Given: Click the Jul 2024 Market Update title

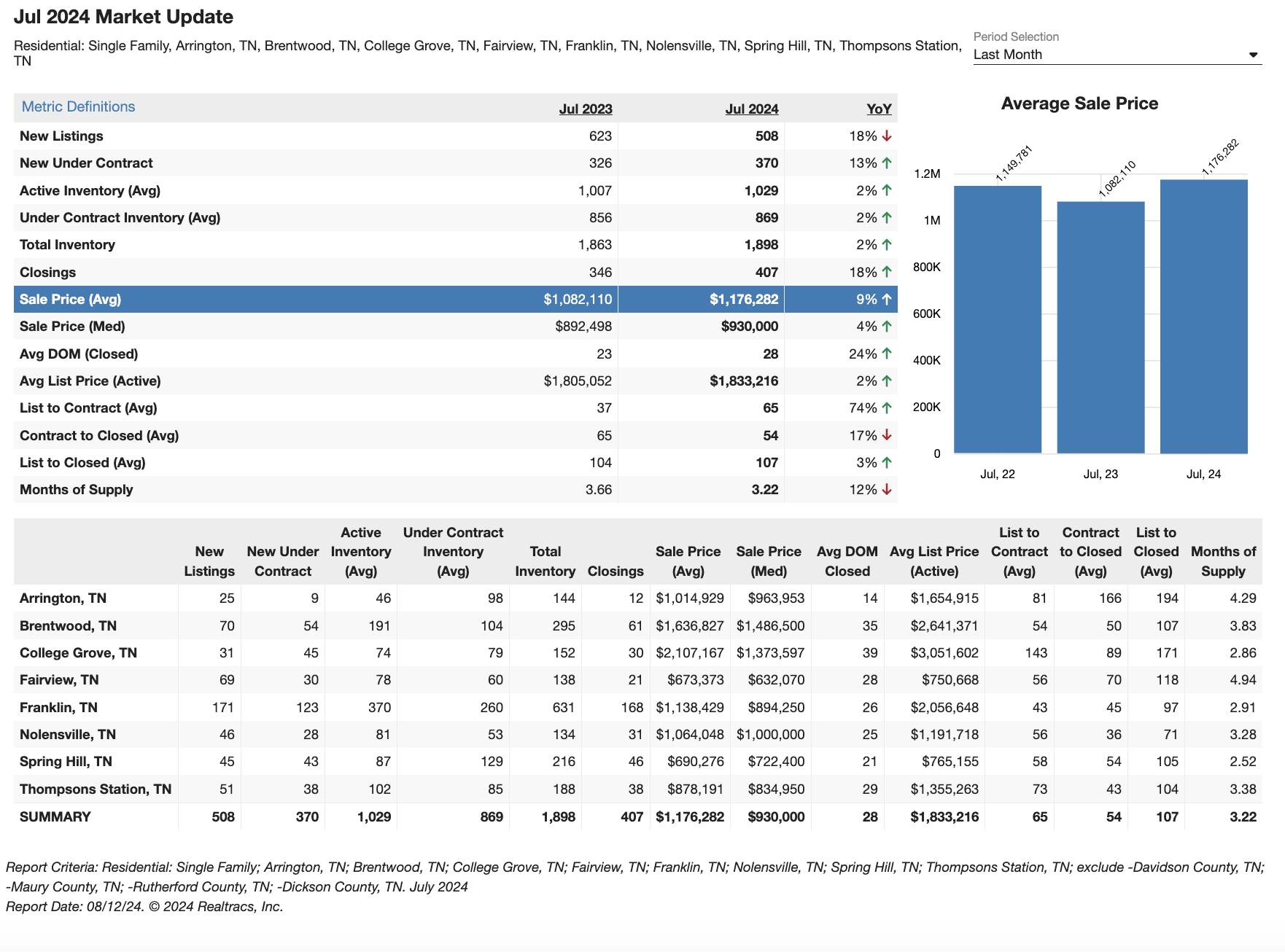Looking at the screenshot, I should [x=124, y=17].
